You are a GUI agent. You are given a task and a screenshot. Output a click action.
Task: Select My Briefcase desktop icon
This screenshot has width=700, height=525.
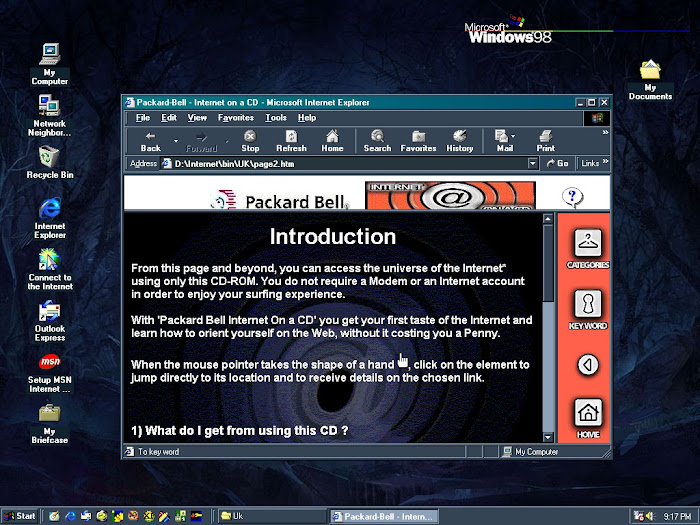point(50,424)
